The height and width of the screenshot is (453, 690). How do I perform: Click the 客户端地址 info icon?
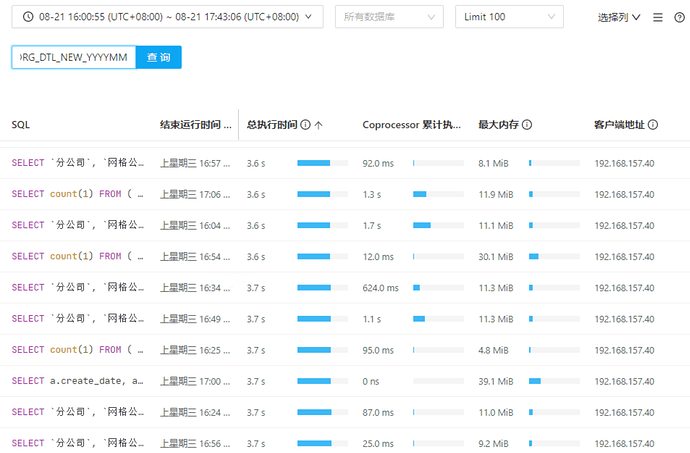click(653, 125)
